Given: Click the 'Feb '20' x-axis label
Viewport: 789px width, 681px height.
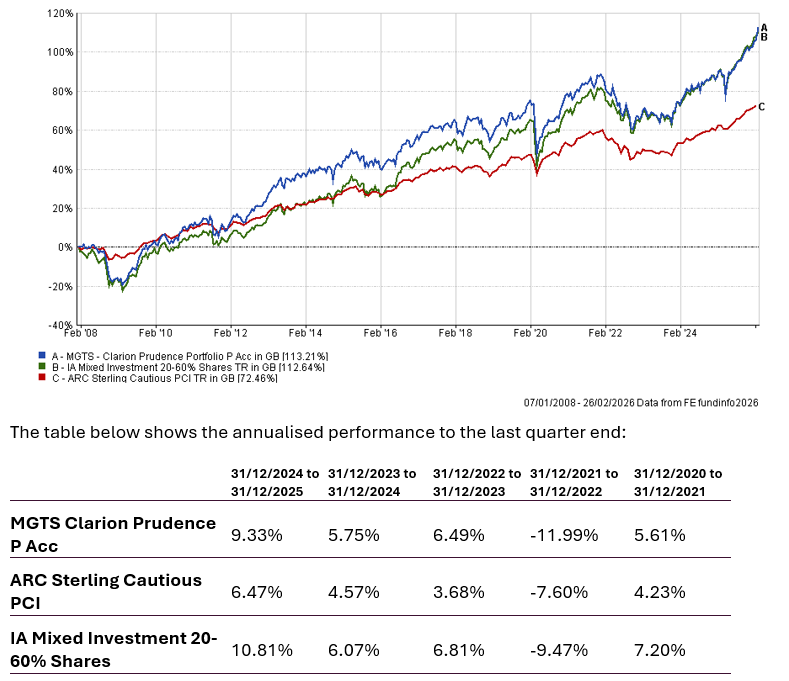Looking at the screenshot, I should (531, 335).
